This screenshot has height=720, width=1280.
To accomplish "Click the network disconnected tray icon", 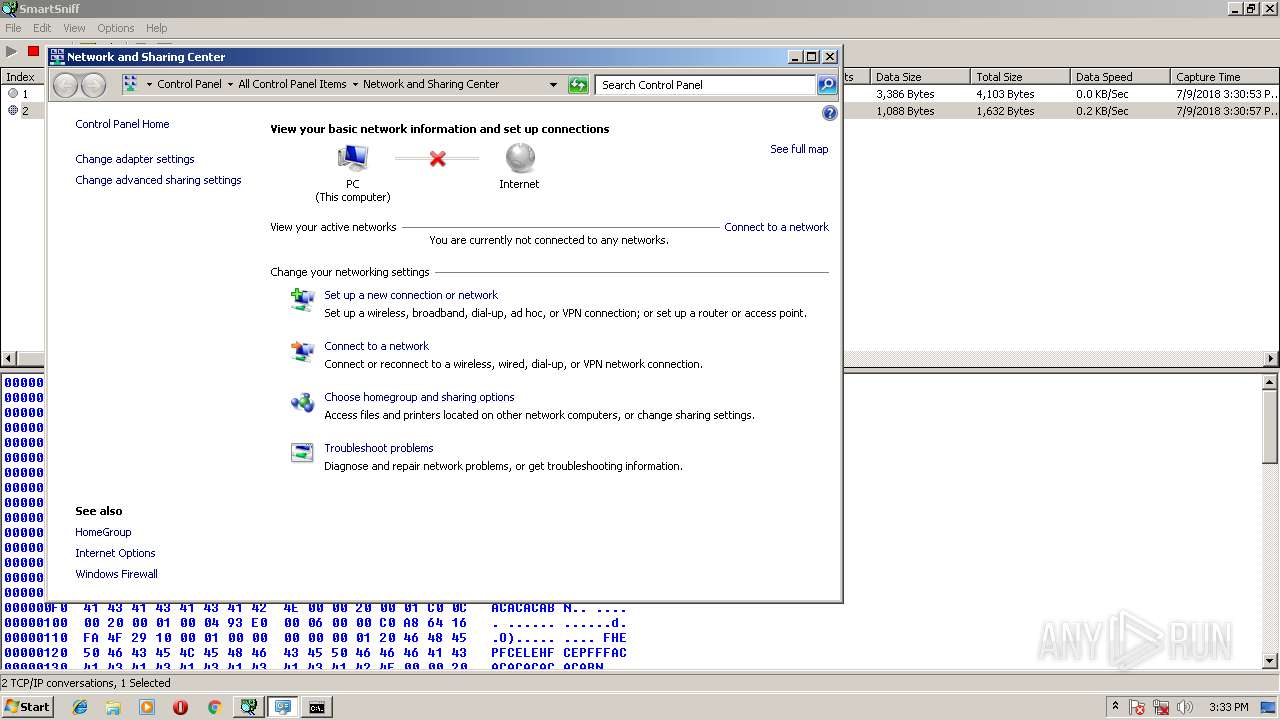I will [x=1162, y=707].
